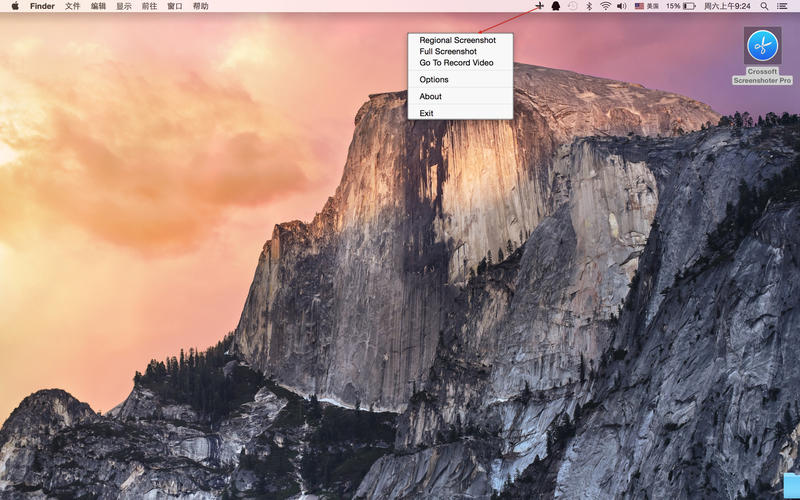Screen dimensions: 800x500
Task: Open Options from the dropdown menu
Action: [x=434, y=80]
